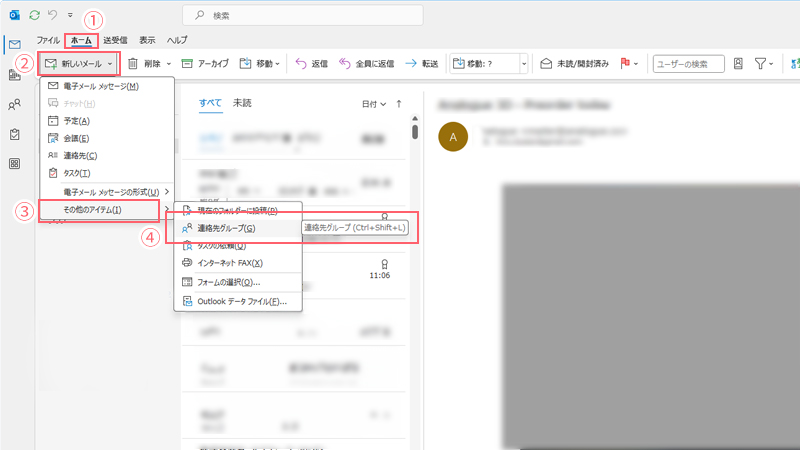
Task: Select タスク(T) from the menu
Action: point(107,173)
